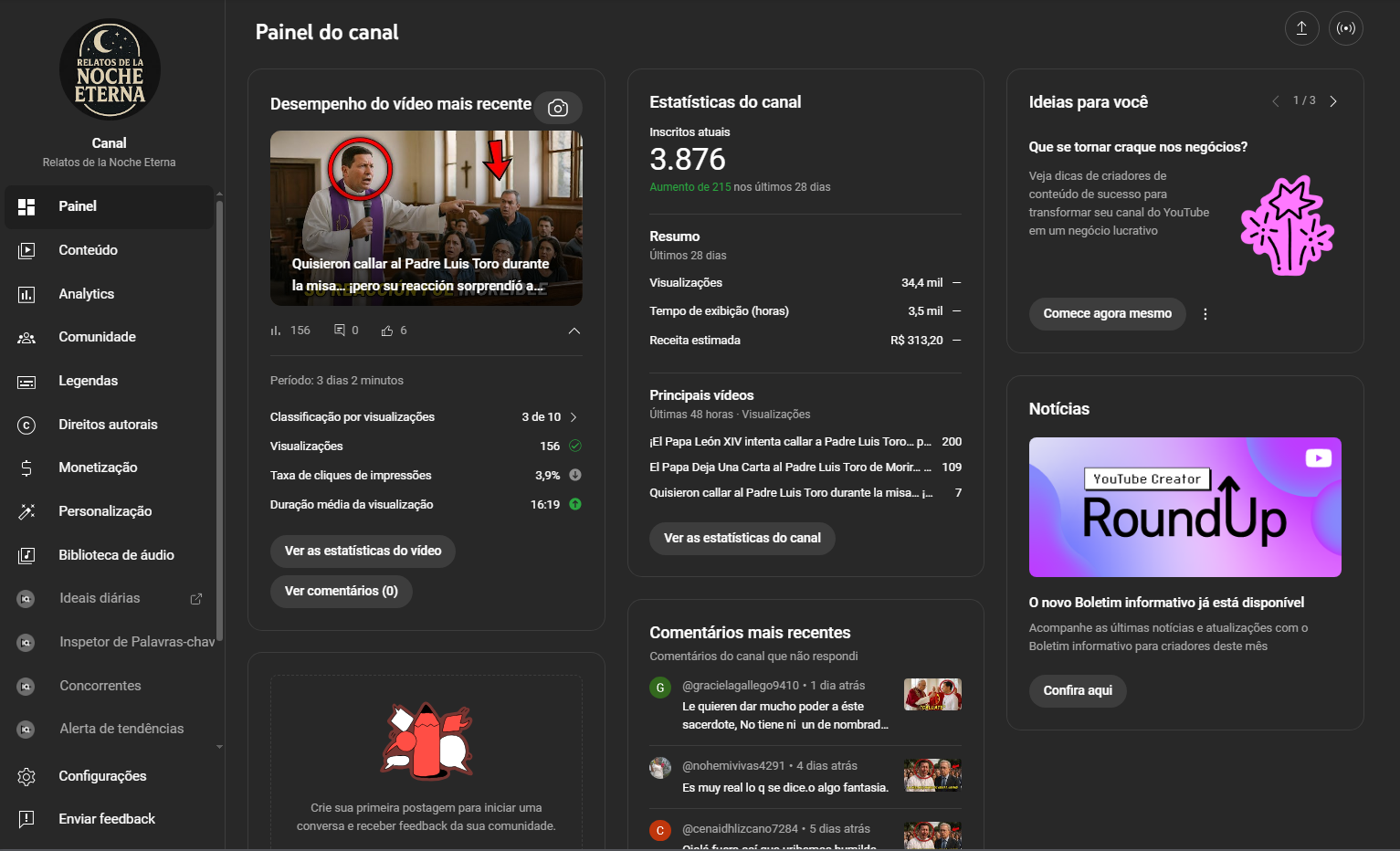Click the green up arrow beside duration 16:19

(x=575, y=504)
